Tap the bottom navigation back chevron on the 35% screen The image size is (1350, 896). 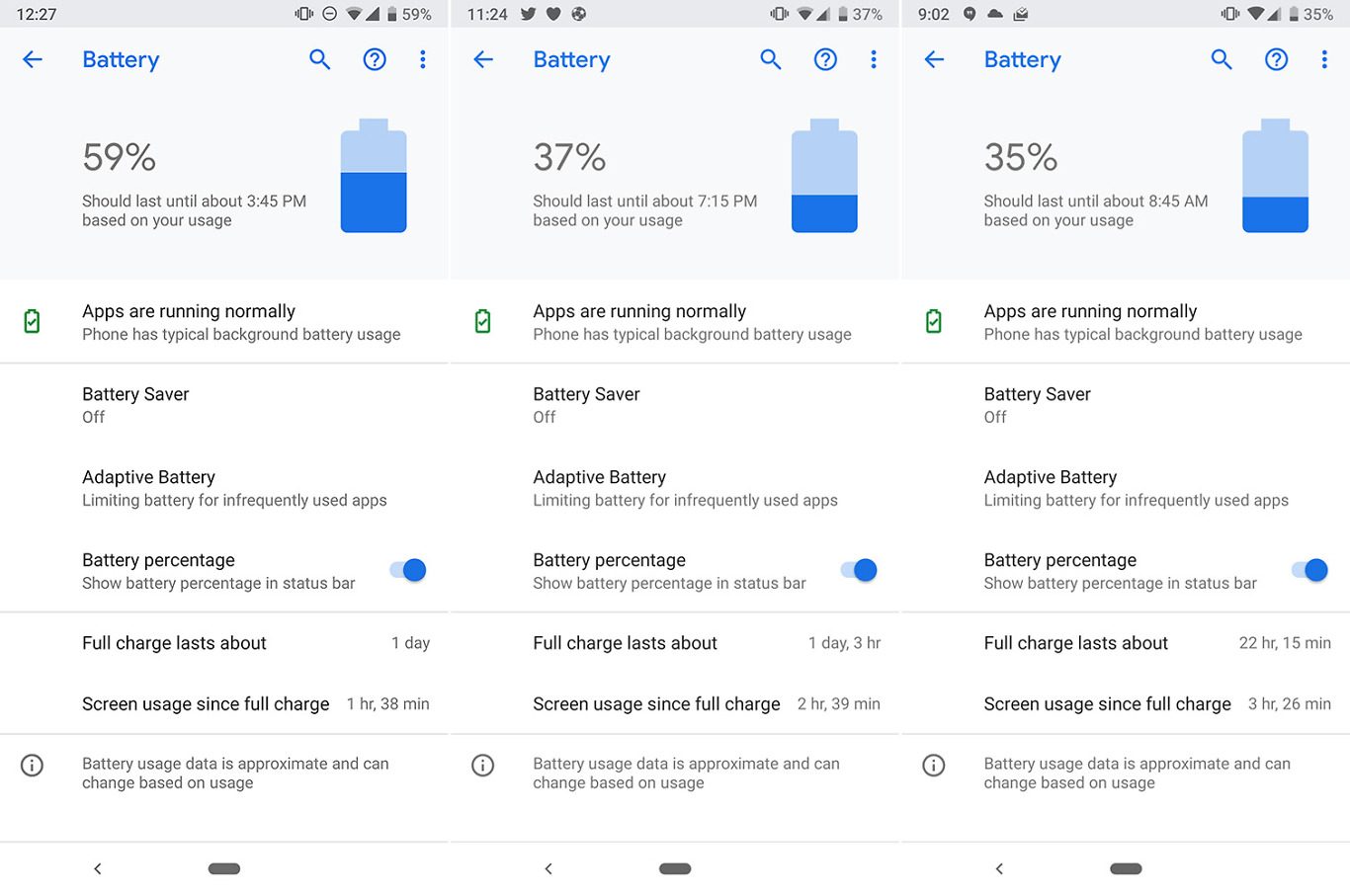tap(999, 868)
